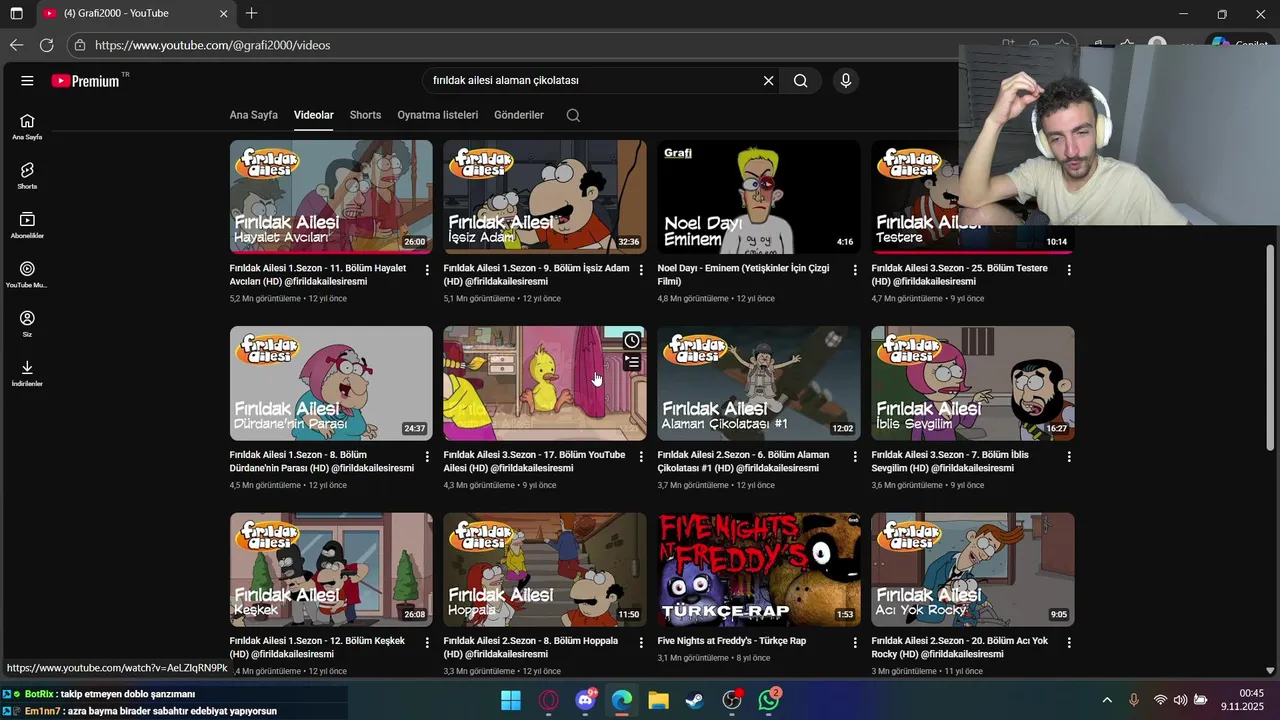Search within the channel using magnifier
The height and width of the screenshot is (720, 1280).
click(573, 115)
